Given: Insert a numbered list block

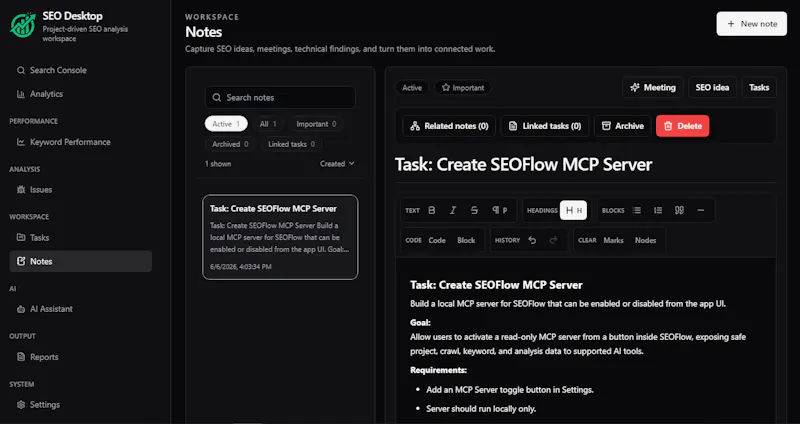Looking at the screenshot, I should pos(658,210).
